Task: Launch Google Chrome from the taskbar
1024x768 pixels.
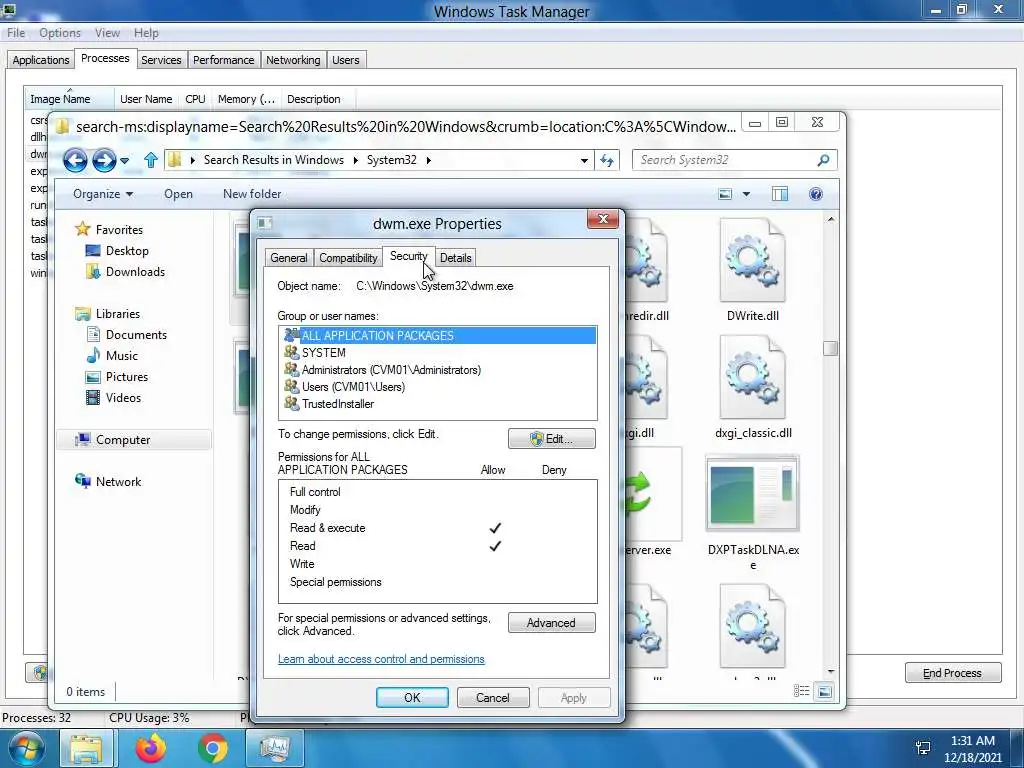Action: tap(213, 748)
